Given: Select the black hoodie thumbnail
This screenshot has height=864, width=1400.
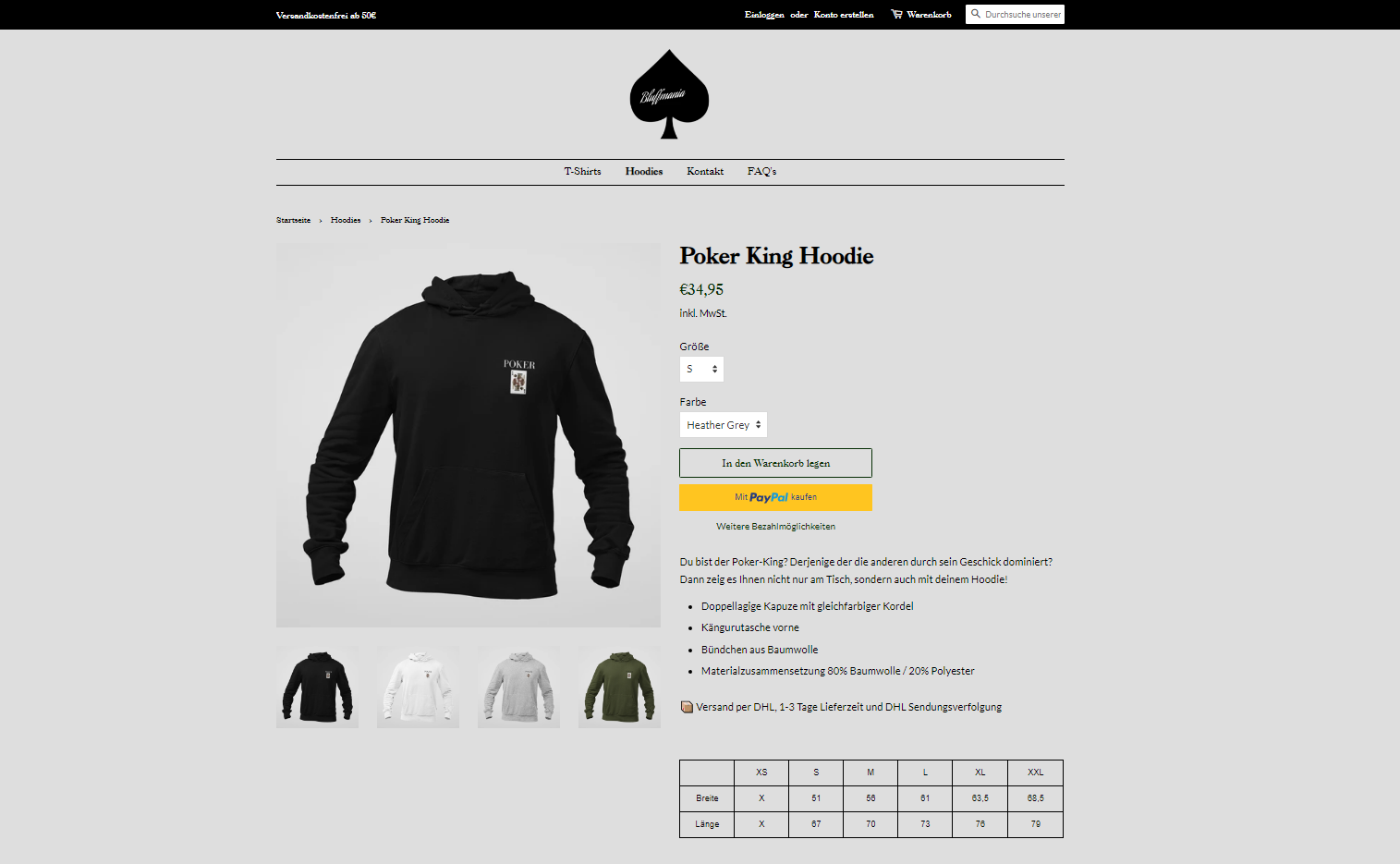Looking at the screenshot, I should pos(317,687).
